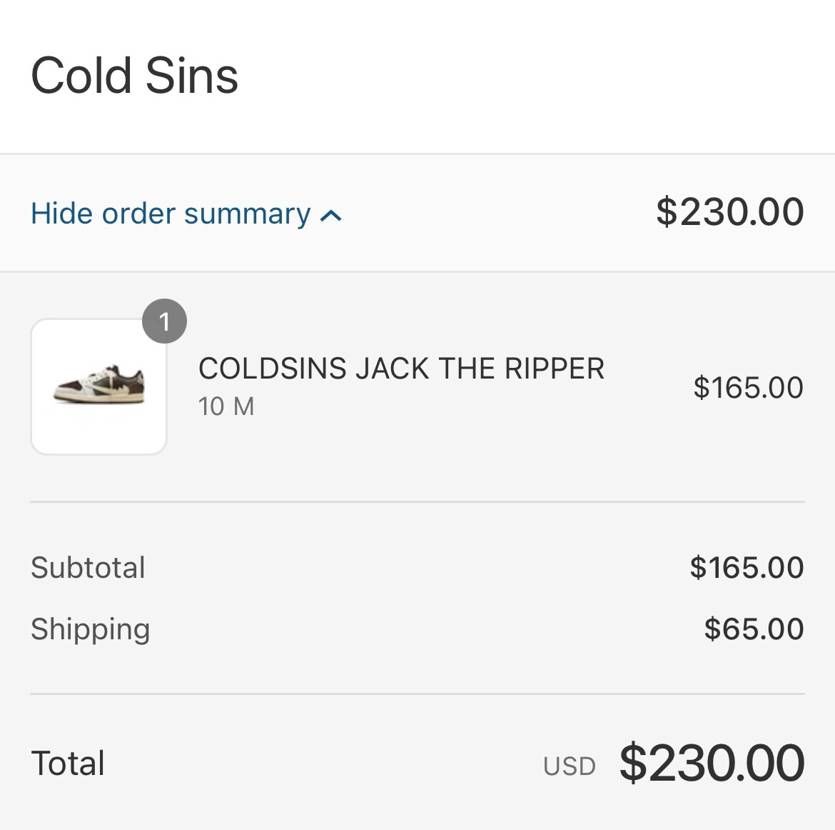Image resolution: width=835 pixels, height=830 pixels.
Task: Click the border line below the Hide order summary row
Action: click(417, 271)
